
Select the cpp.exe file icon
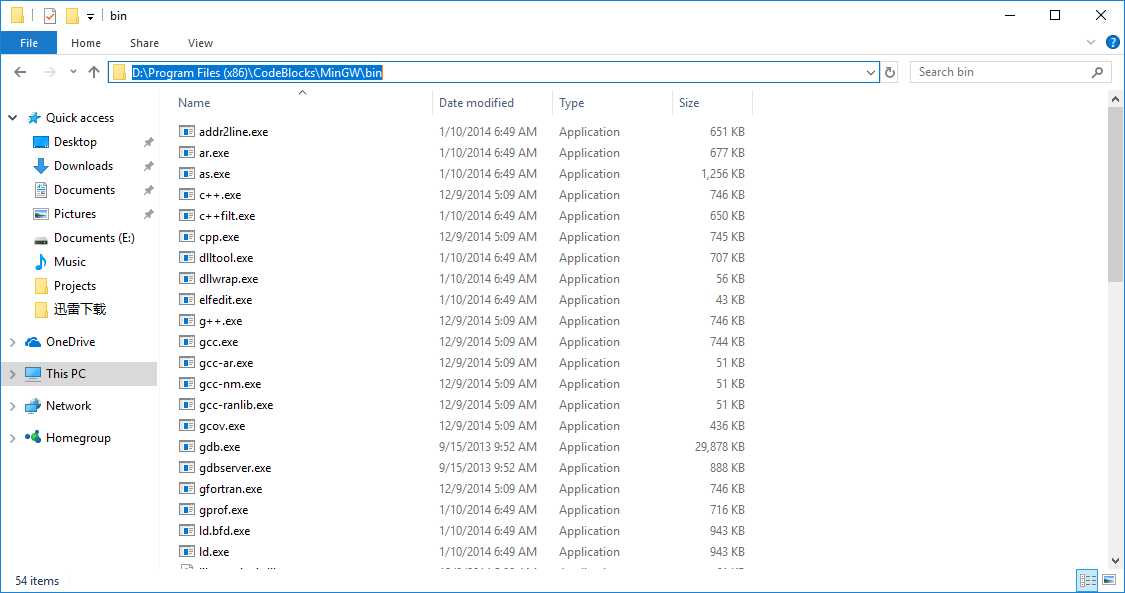point(187,237)
